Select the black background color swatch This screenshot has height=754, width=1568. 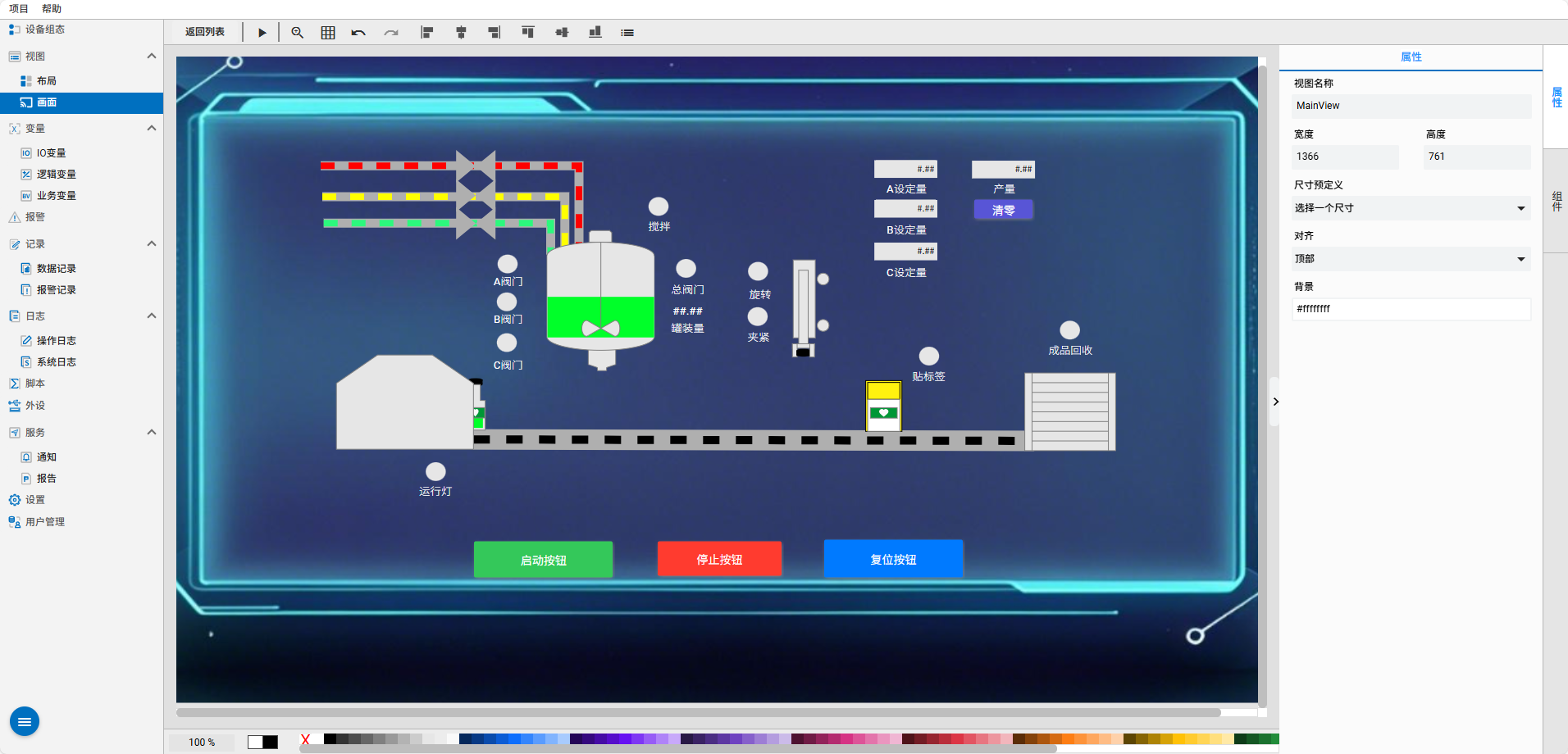tap(271, 742)
